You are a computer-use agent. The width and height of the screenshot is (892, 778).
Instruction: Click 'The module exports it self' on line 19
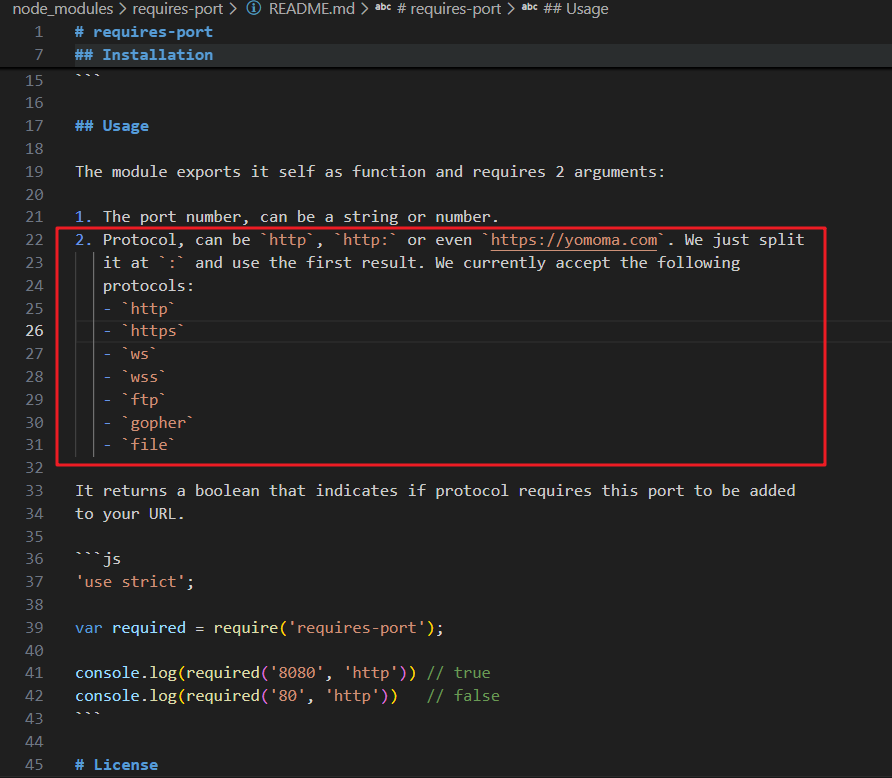(195, 172)
